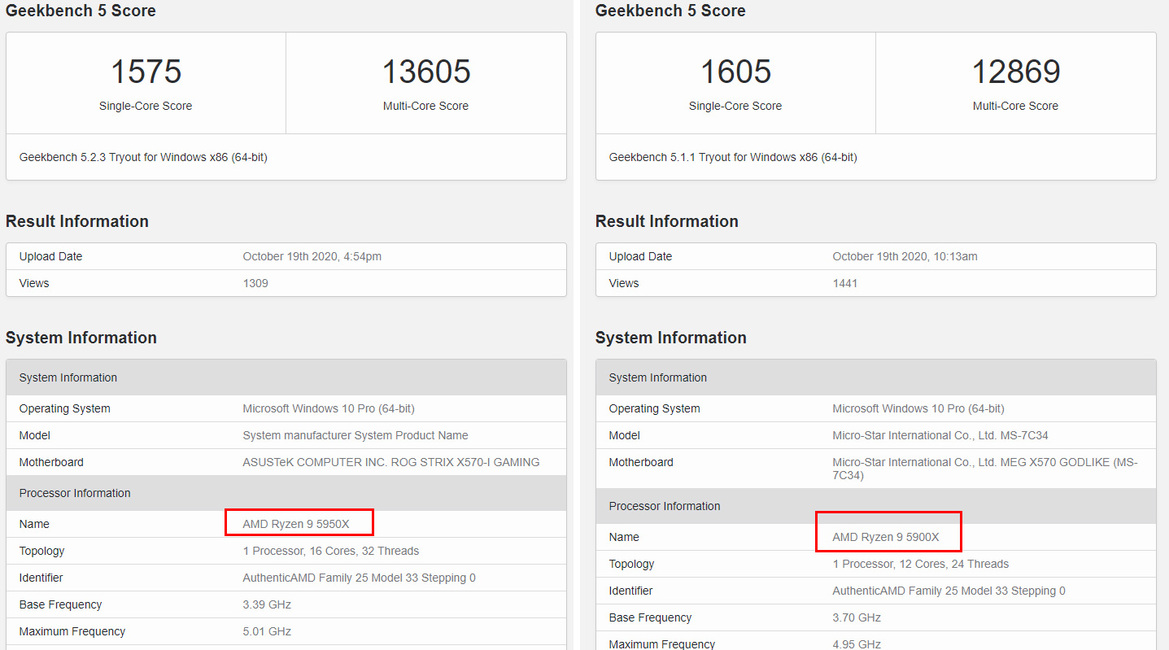
Task: Select 'Geekbench 5.1.1 Tryout for Windows x86 (64-bit)' text
Action: pos(733,157)
